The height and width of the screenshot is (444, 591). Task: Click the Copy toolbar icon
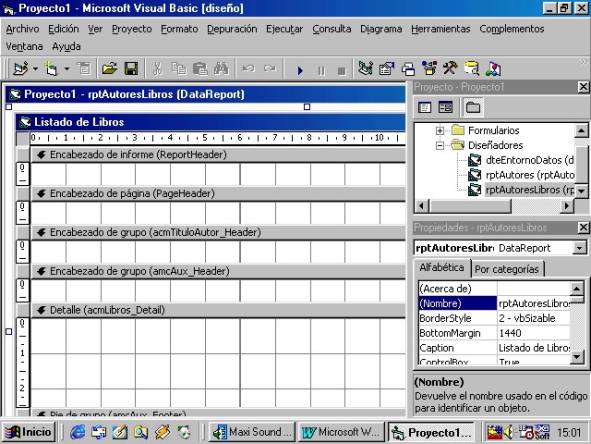point(178,69)
